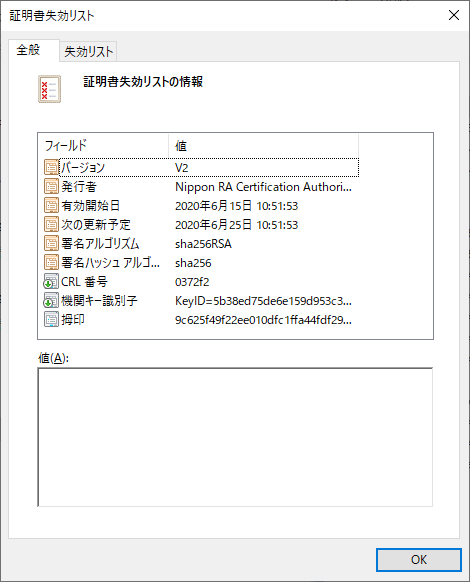Screen dimensions: 470x582
Task: Confirm the dialog with OK
Action: [419, 560]
